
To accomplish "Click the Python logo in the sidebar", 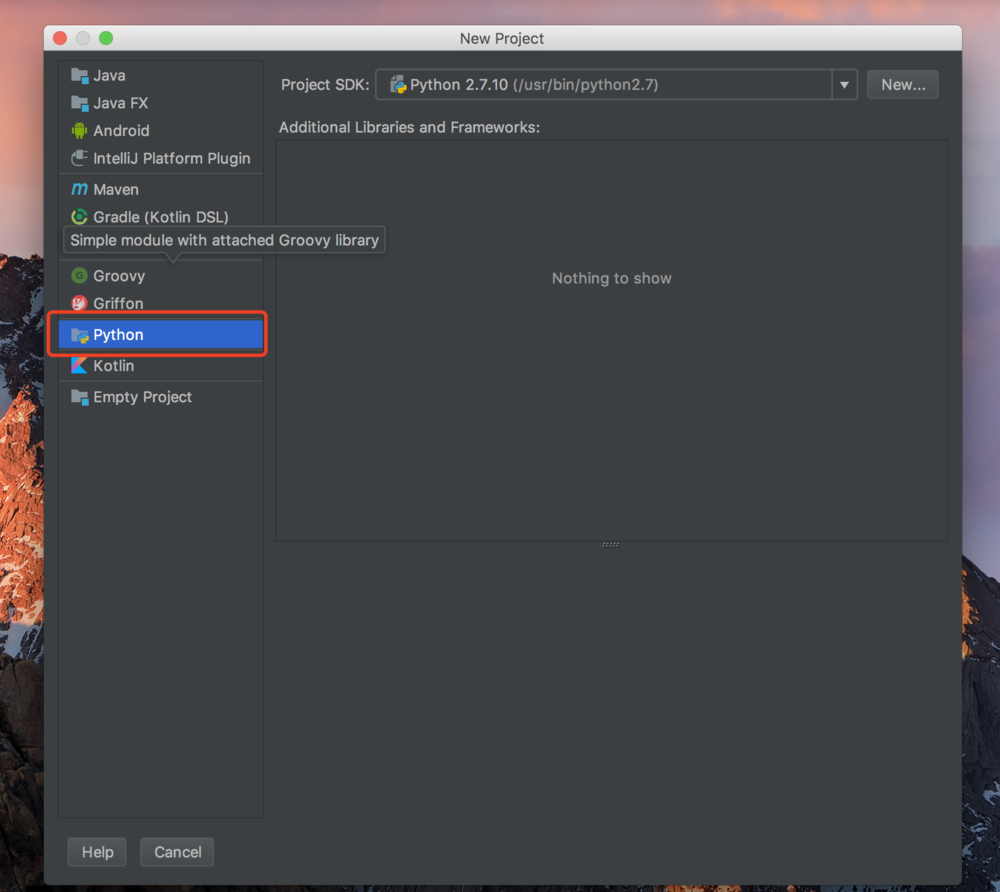I will (79, 334).
